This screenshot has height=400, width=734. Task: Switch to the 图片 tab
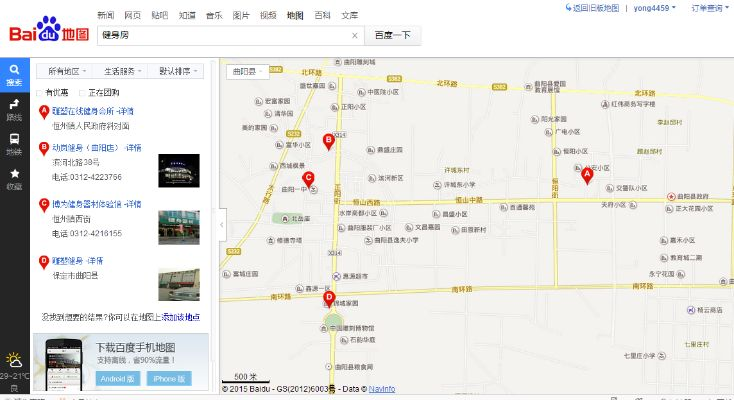click(x=241, y=15)
